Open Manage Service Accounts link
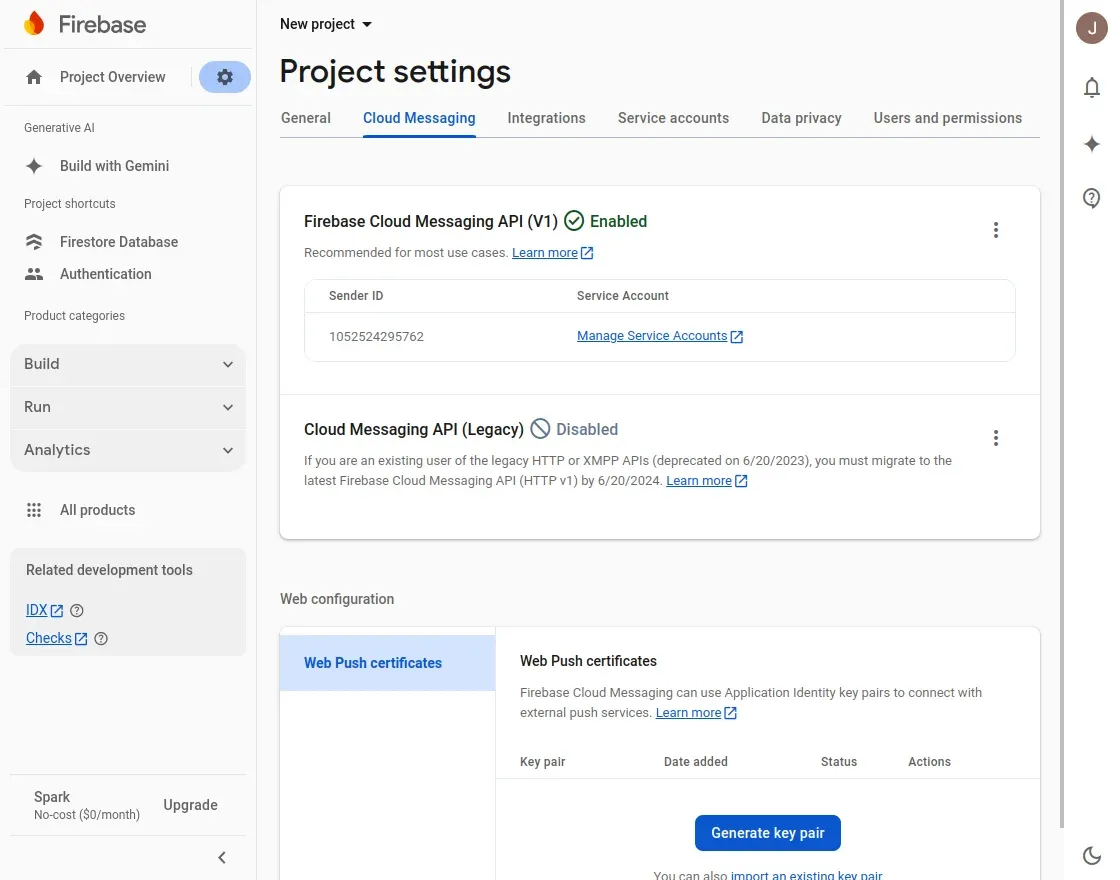The height and width of the screenshot is (880, 1120). click(x=652, y=336)
